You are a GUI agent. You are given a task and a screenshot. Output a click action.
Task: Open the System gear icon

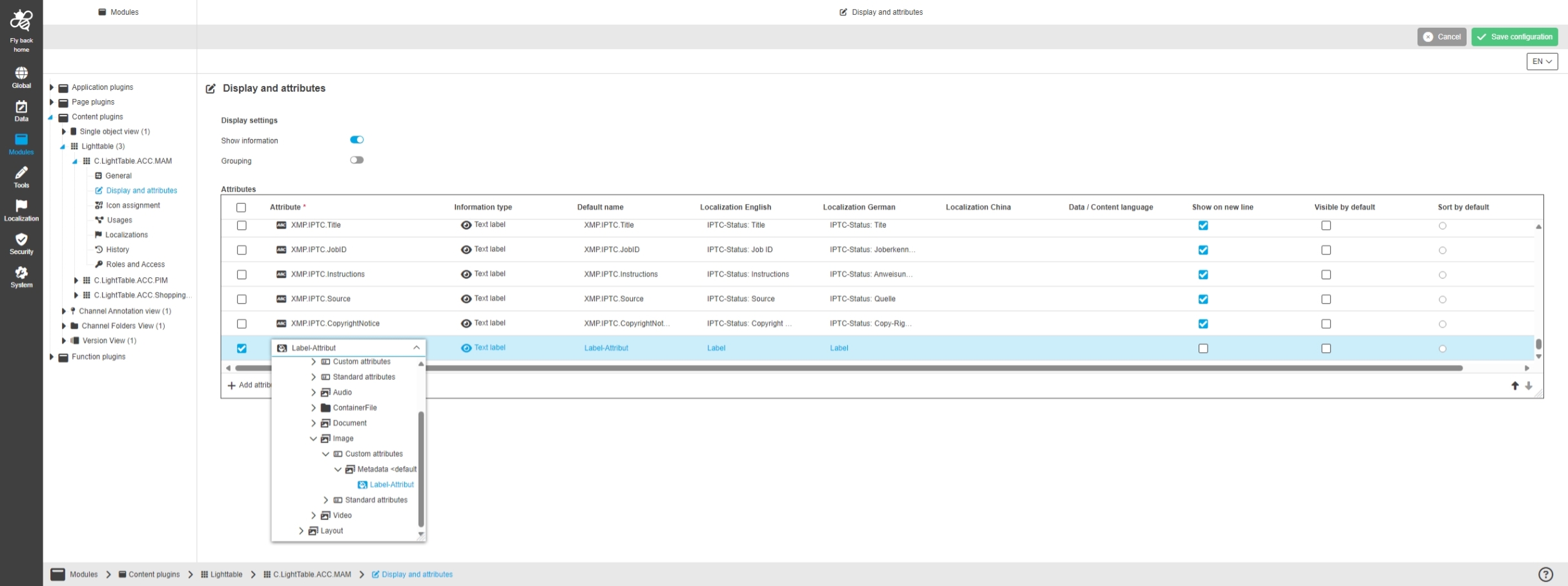pos(21,273)
